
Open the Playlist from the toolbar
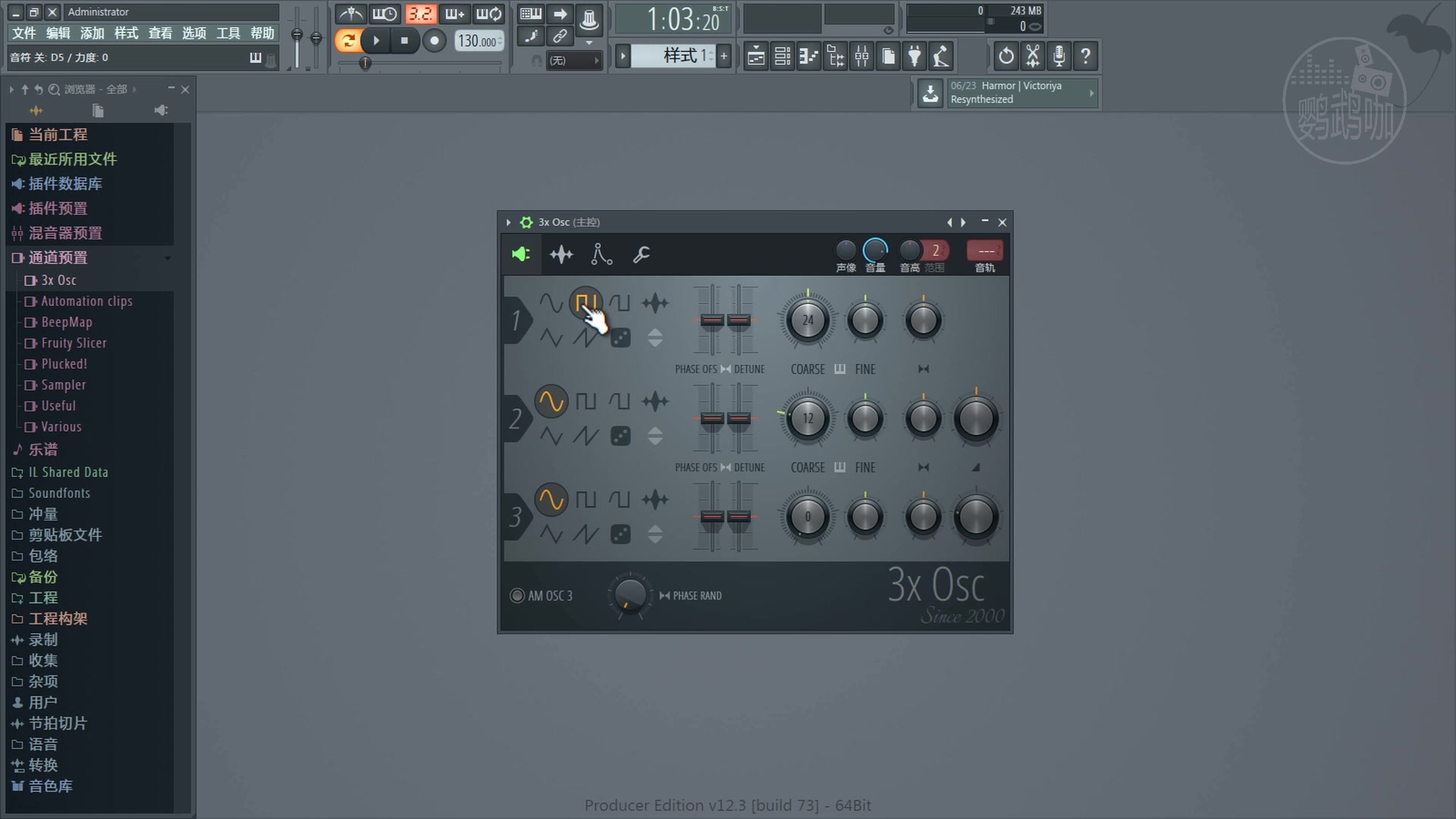tap(755, 56)
